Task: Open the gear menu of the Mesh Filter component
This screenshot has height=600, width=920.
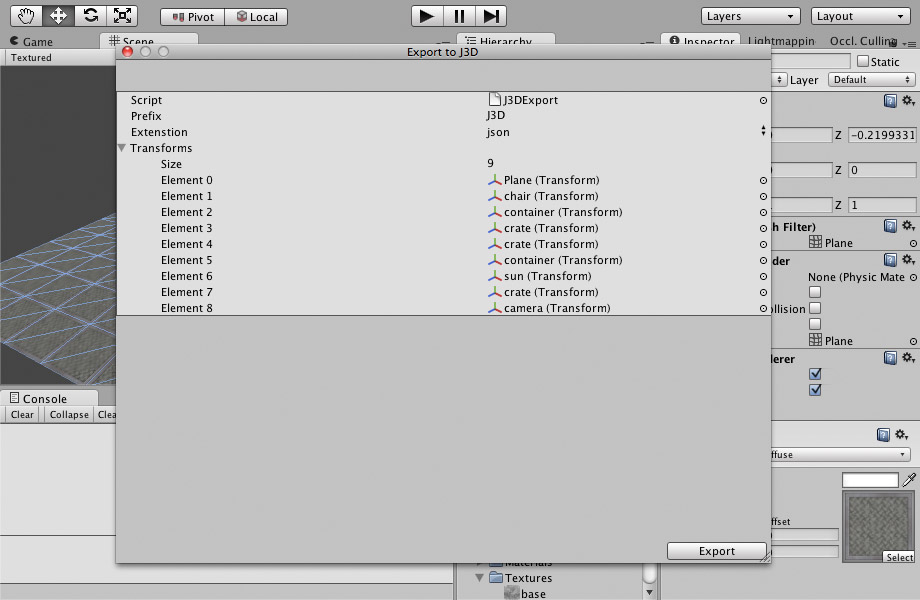Action: pyautogui.click(x=908, y=227)
